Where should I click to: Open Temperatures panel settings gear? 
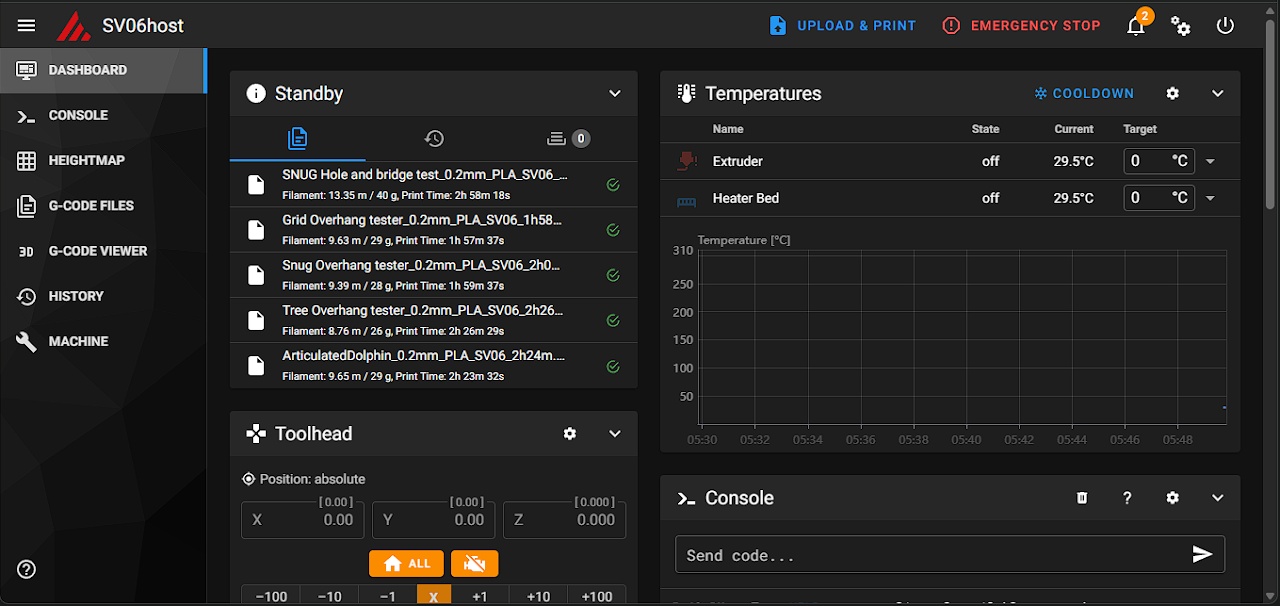[x=1173, y=93]
